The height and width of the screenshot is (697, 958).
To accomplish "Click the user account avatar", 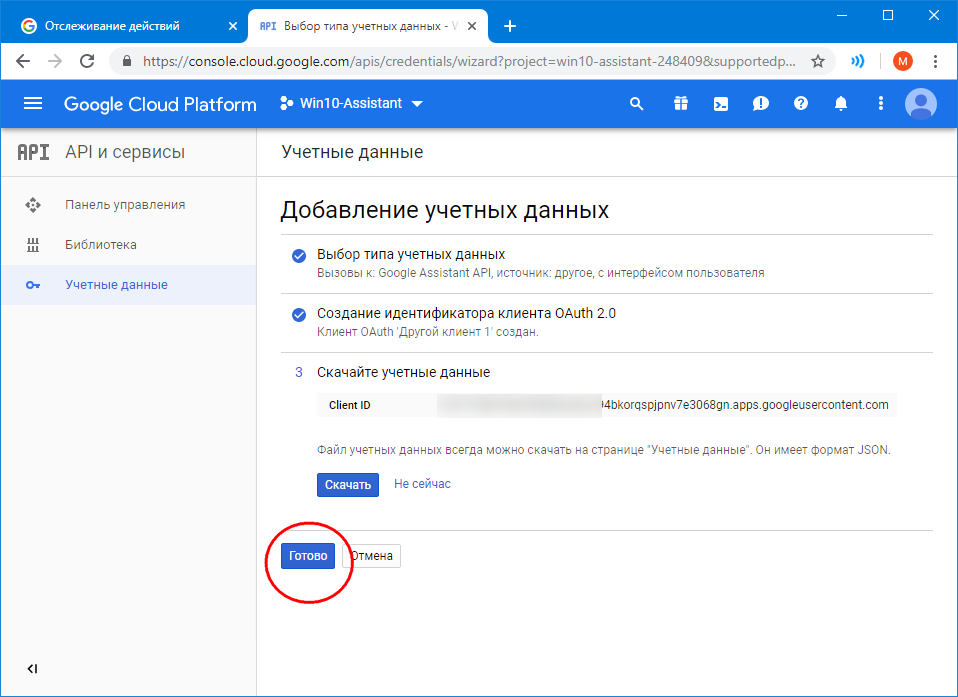I will pos(920,104).
